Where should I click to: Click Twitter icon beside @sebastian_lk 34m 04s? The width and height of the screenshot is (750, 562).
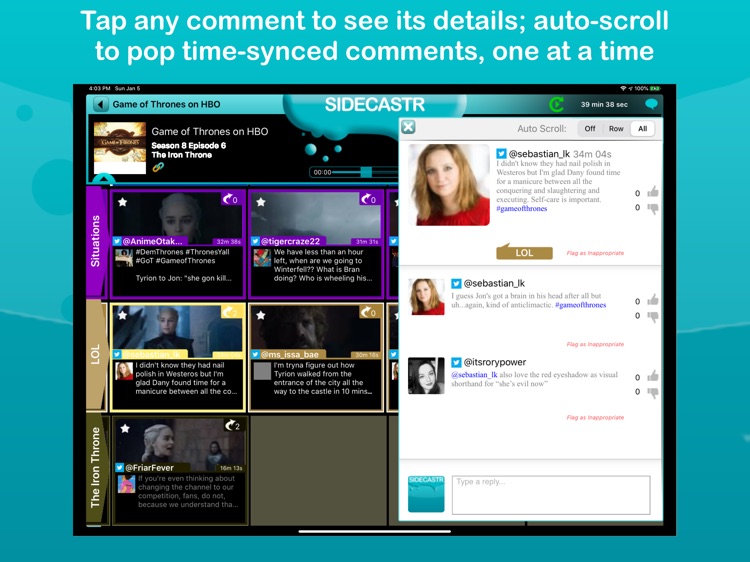pyautogui.click(x=501, y=154)
